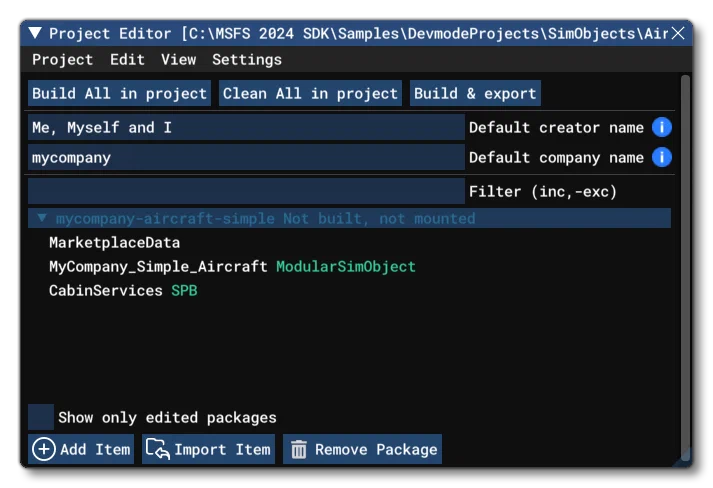Select MyCompany_Simple_Aircraft ModularSimObject item
The height and width of the screenshot is (488, 713).
pos(232,267)
